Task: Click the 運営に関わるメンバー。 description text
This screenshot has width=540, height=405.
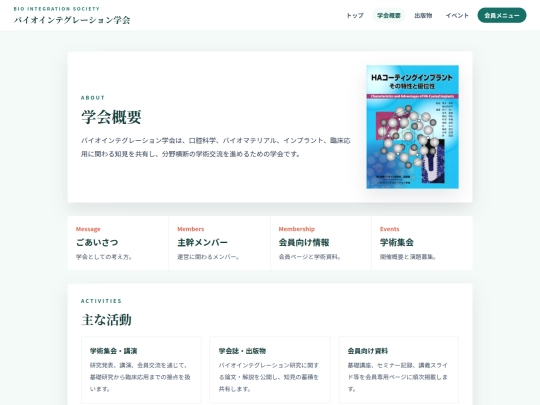Action: (x=208, y=257)
